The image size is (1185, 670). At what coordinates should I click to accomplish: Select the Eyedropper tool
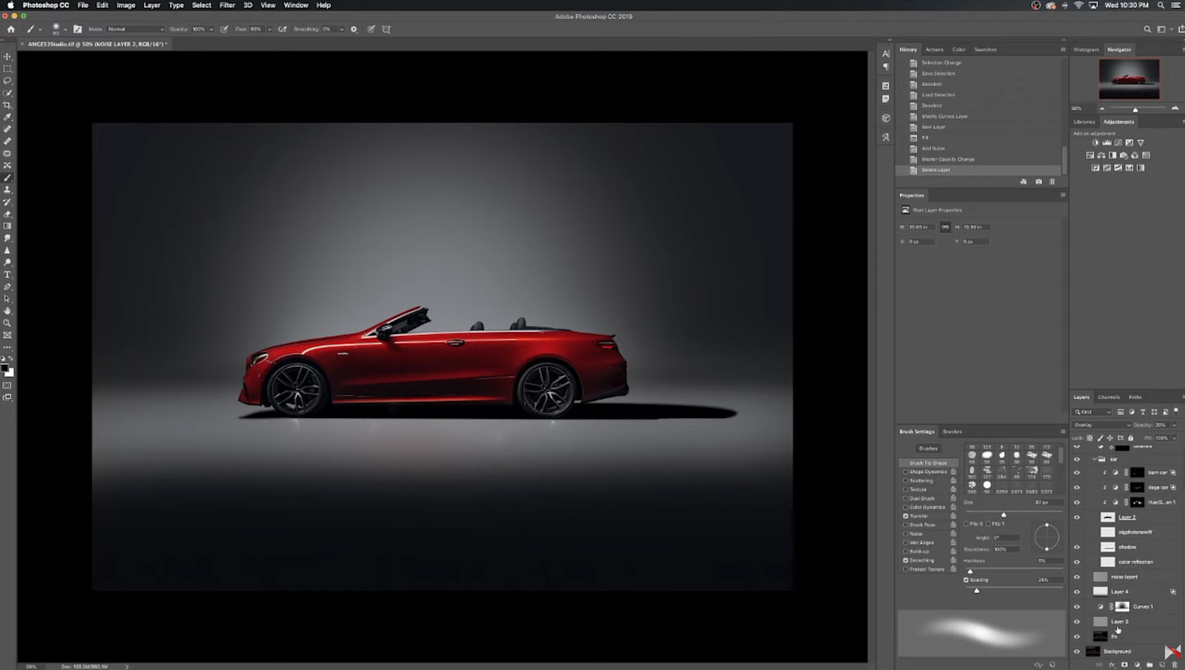coord(7,117)
